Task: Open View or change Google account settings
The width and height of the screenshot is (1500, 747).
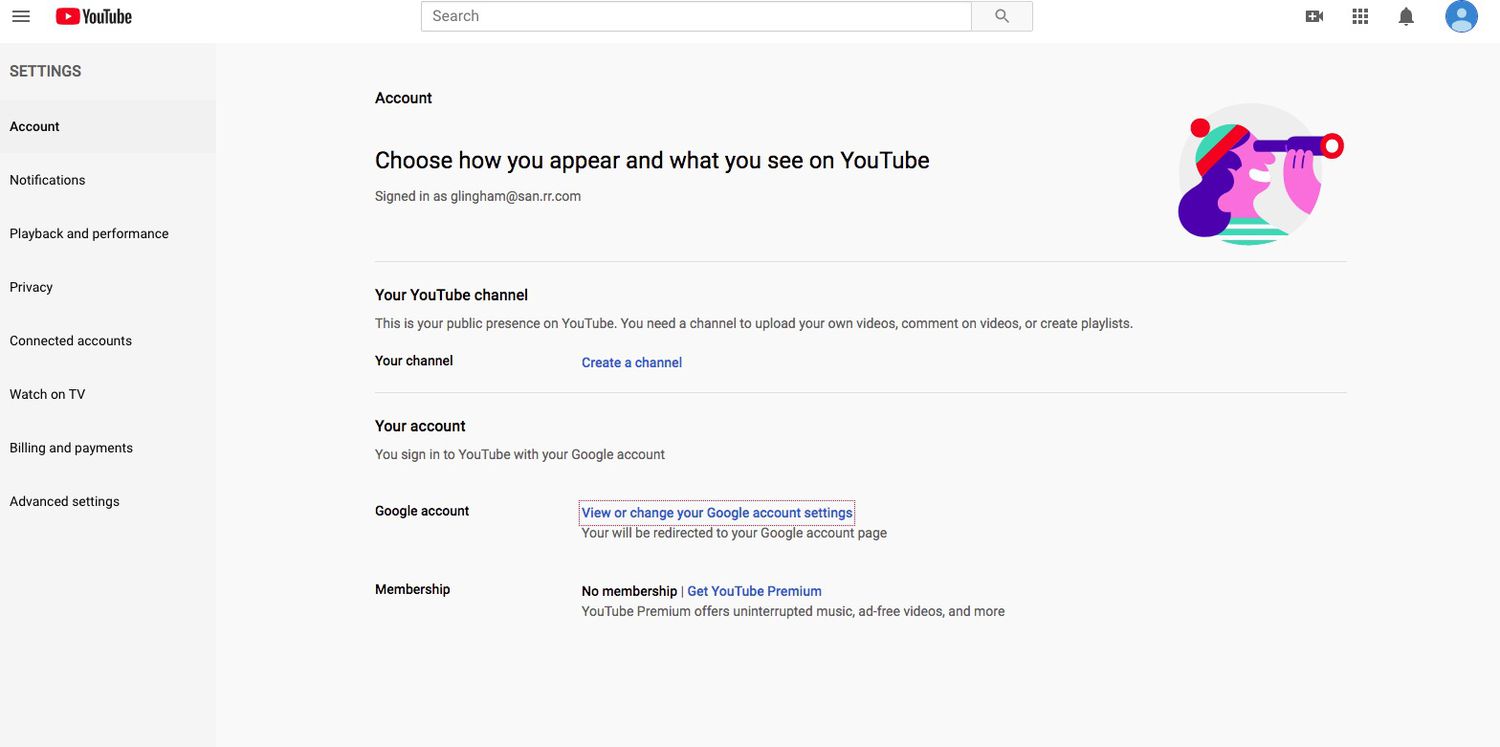Action: tap(717, 513)
